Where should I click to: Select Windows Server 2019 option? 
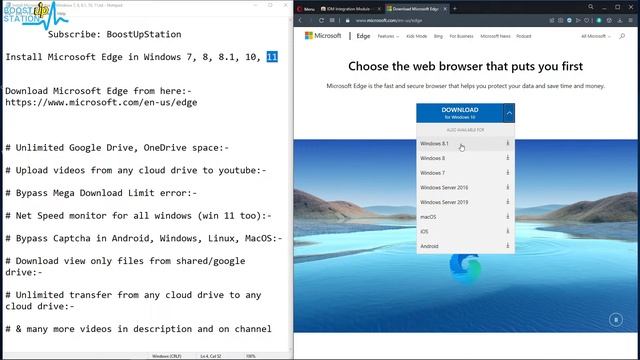[465, 202]
